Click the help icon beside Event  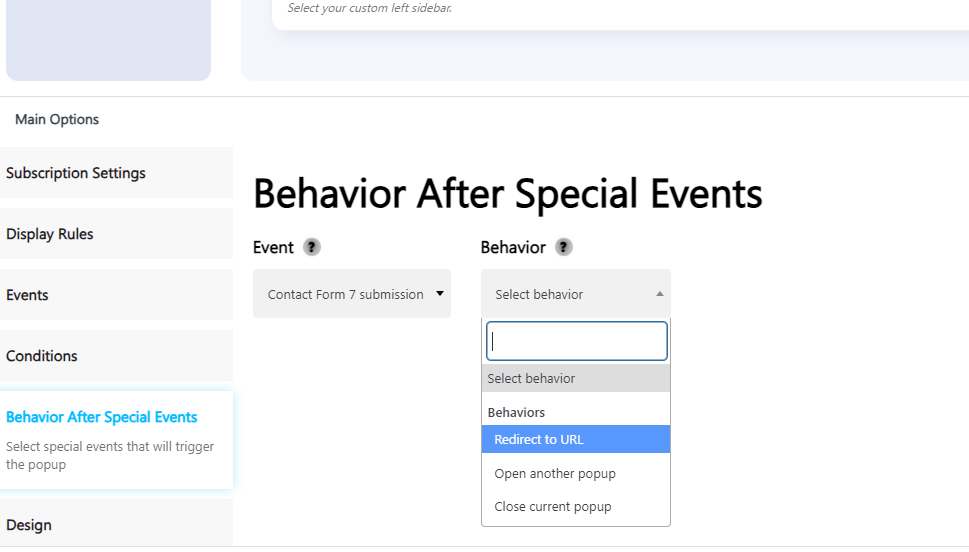(311, 247)
